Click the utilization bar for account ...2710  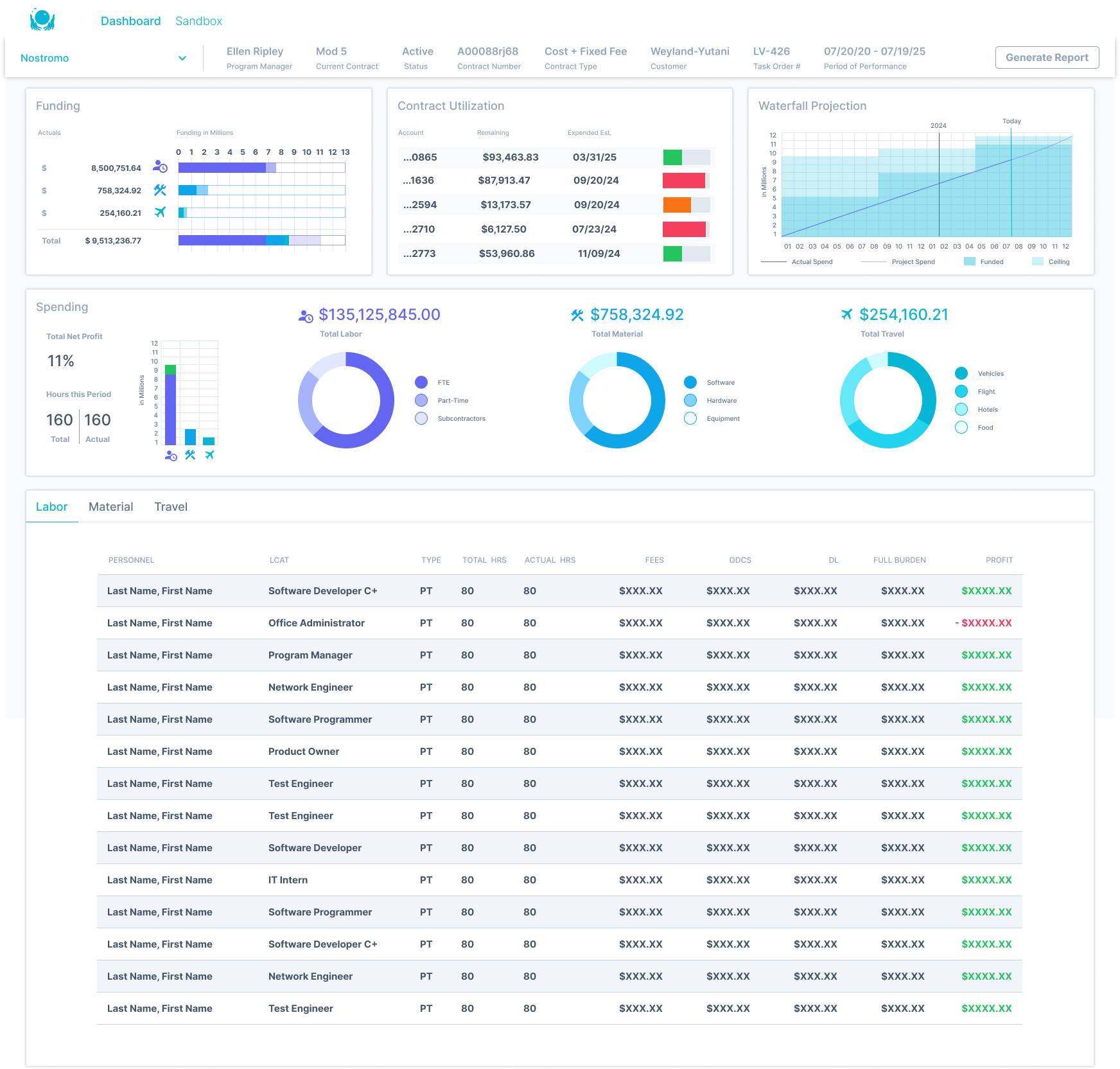(x=687, y=229)
